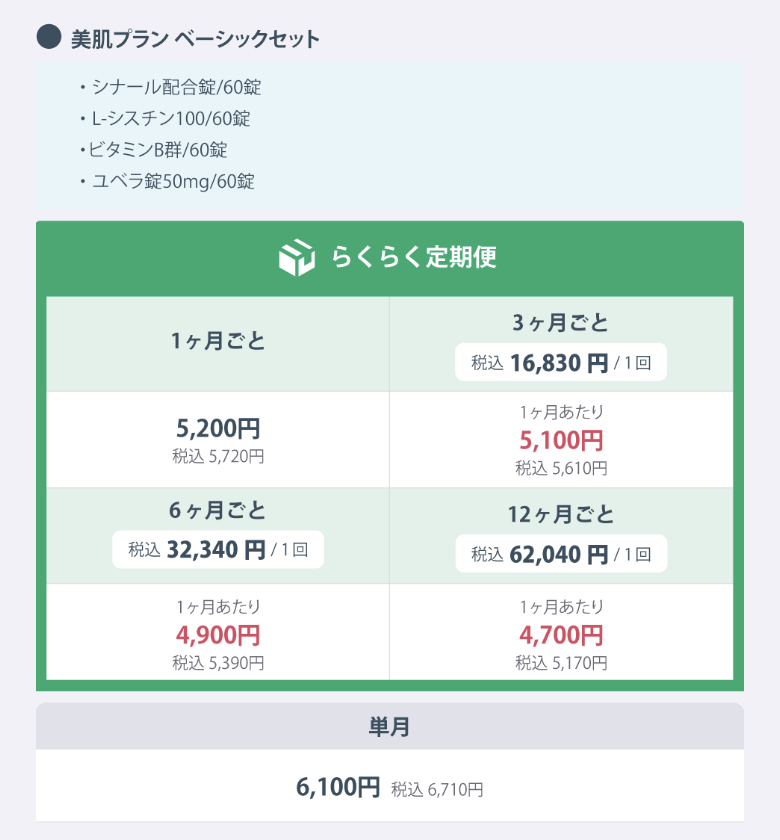This screenshot has width=780, height=840.
Task: Click the 税込 62,040円 / 1回 price badge
Action: [x=560, y=554]
